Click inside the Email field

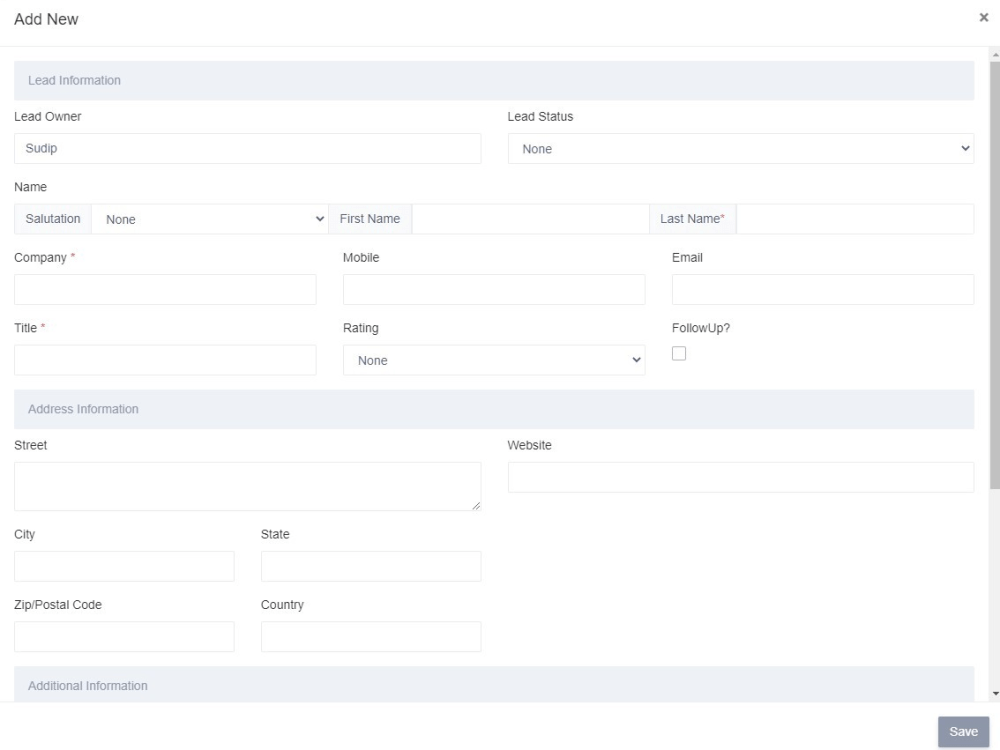click(823, 289)
